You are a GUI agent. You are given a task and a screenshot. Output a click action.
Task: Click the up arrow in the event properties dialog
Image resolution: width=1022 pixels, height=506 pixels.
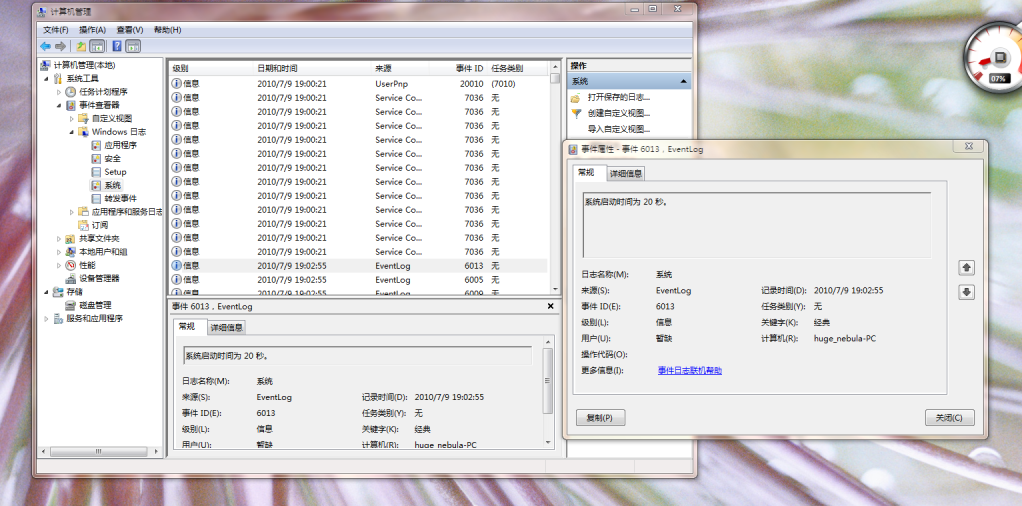[966, 268]
